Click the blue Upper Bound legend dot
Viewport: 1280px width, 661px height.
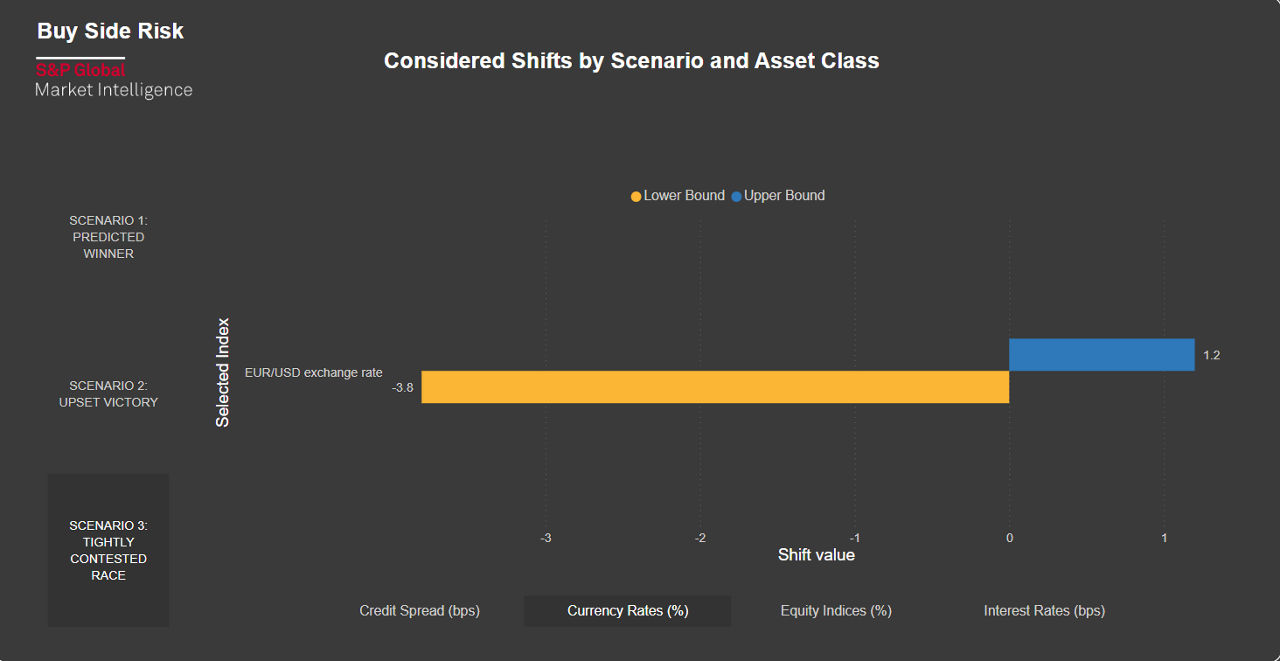(737, 197)
